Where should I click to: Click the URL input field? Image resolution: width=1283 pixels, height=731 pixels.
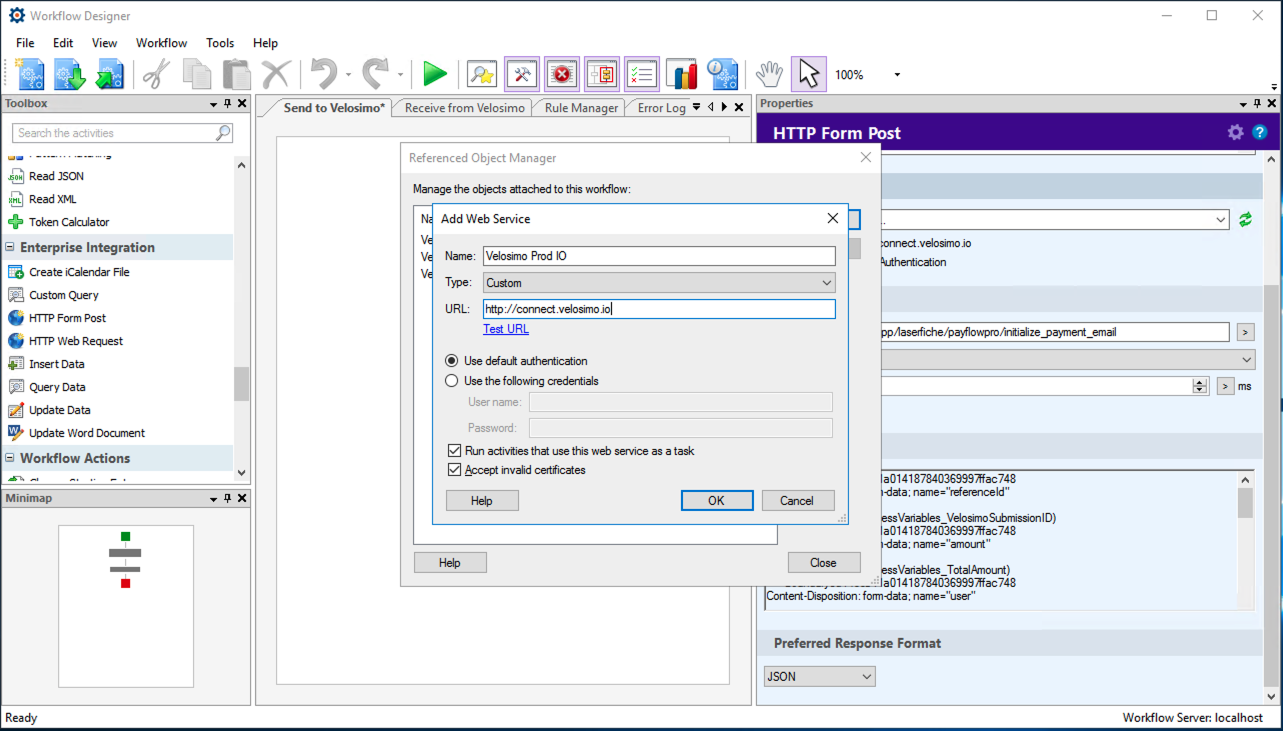[659, 309]
